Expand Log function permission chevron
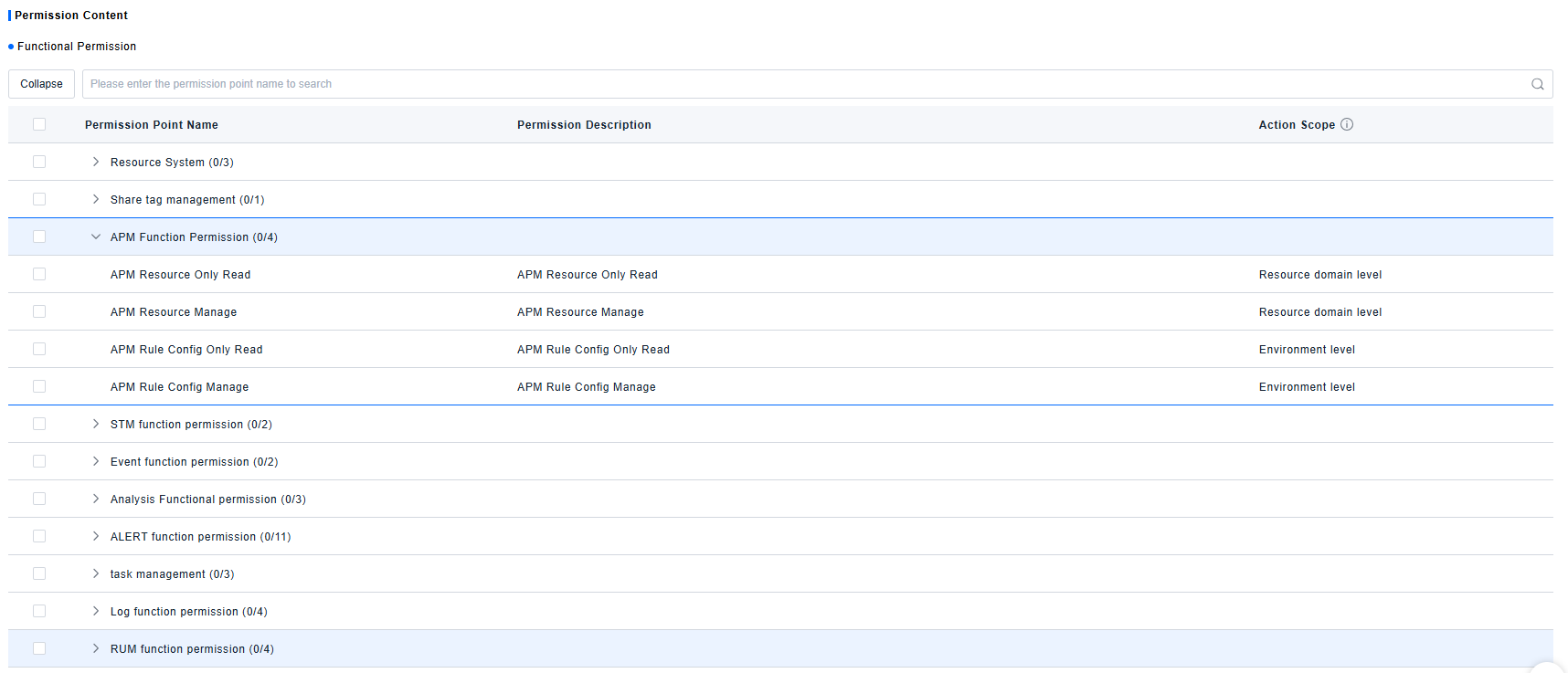This screenshot has height=673, width=1568. pyautogui.click(x=96, y=611)
